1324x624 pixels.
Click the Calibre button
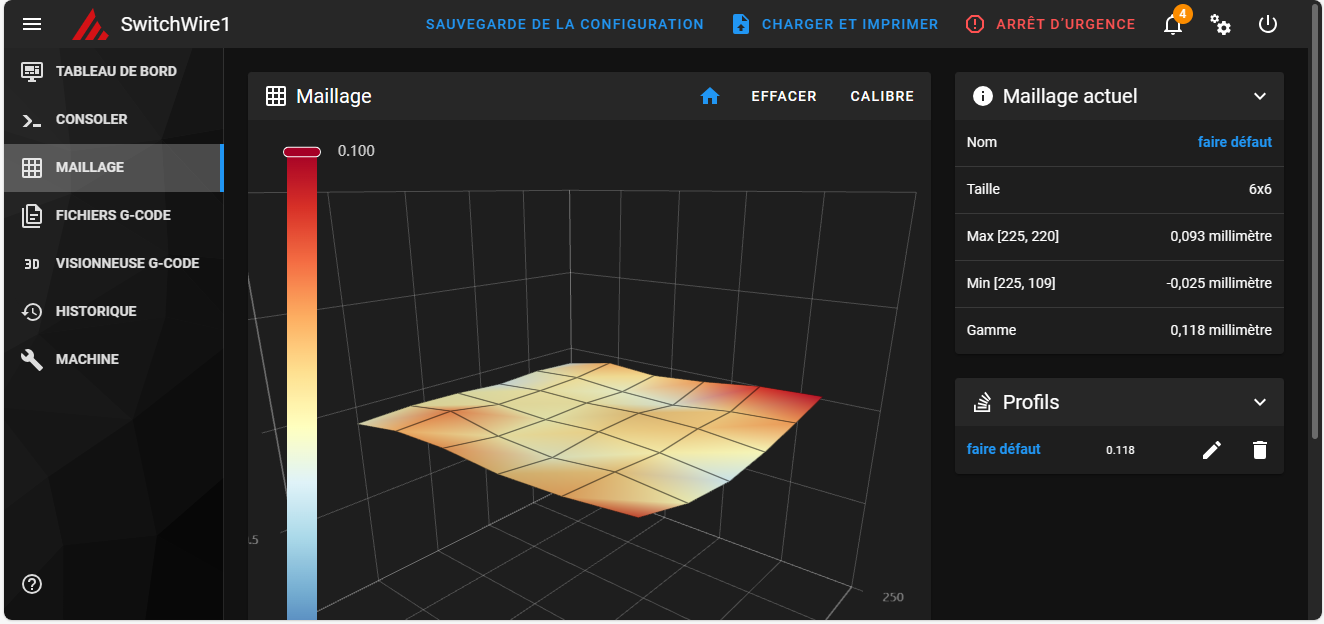coord(882,96)
